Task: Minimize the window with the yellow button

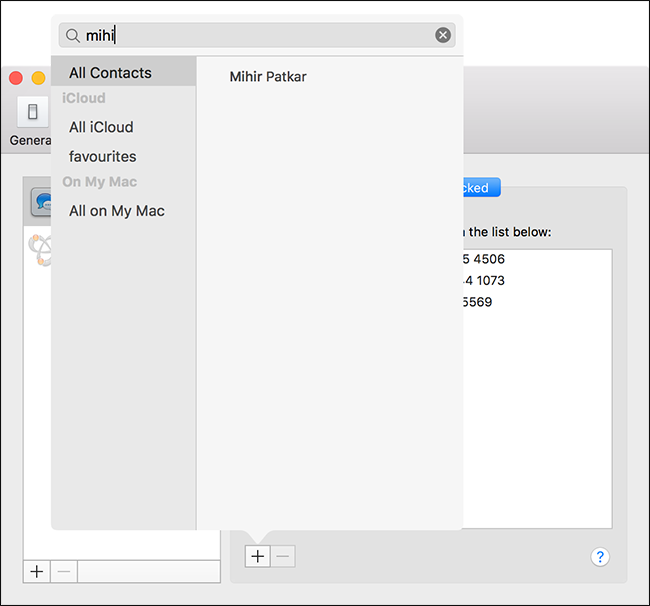Action: point(39,78)
